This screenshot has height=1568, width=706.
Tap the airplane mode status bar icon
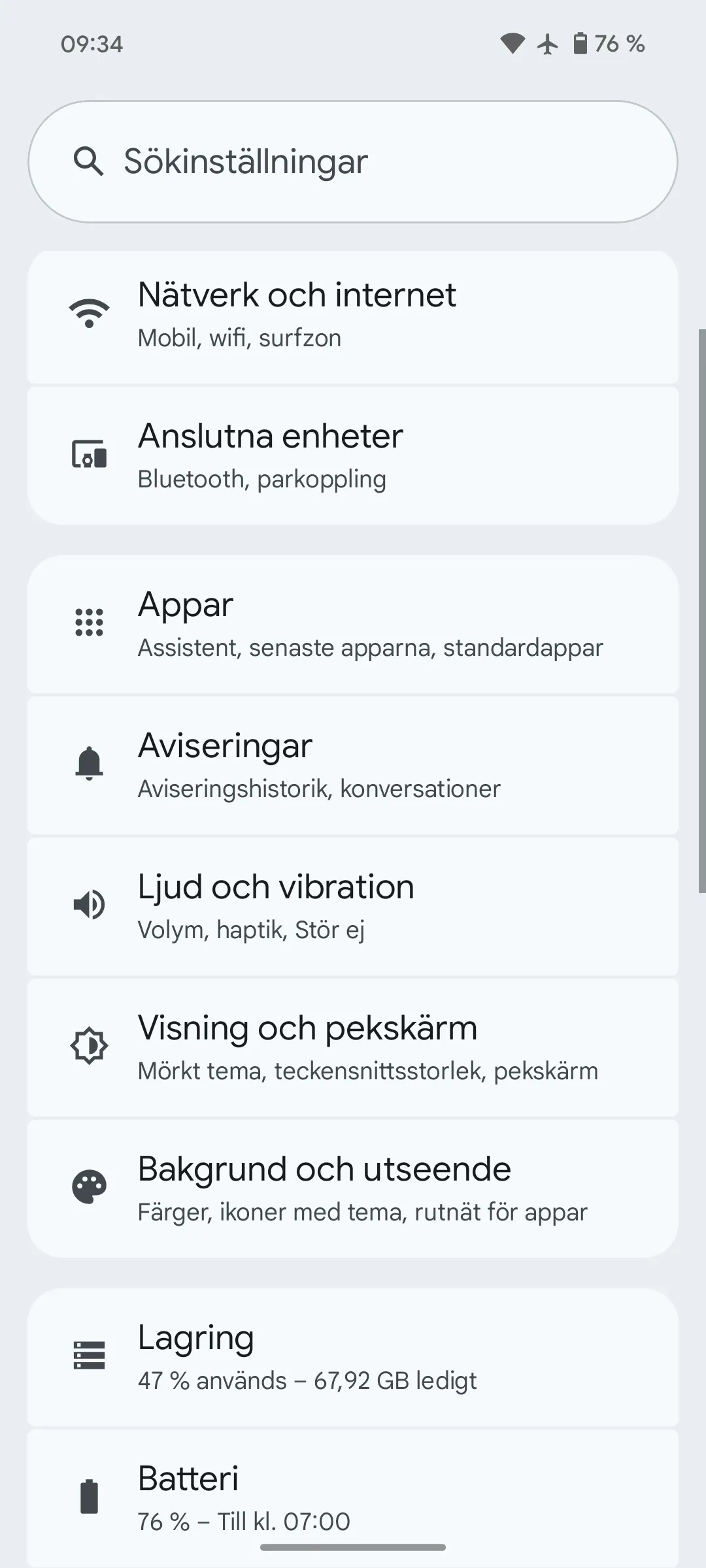click(548, 44)
